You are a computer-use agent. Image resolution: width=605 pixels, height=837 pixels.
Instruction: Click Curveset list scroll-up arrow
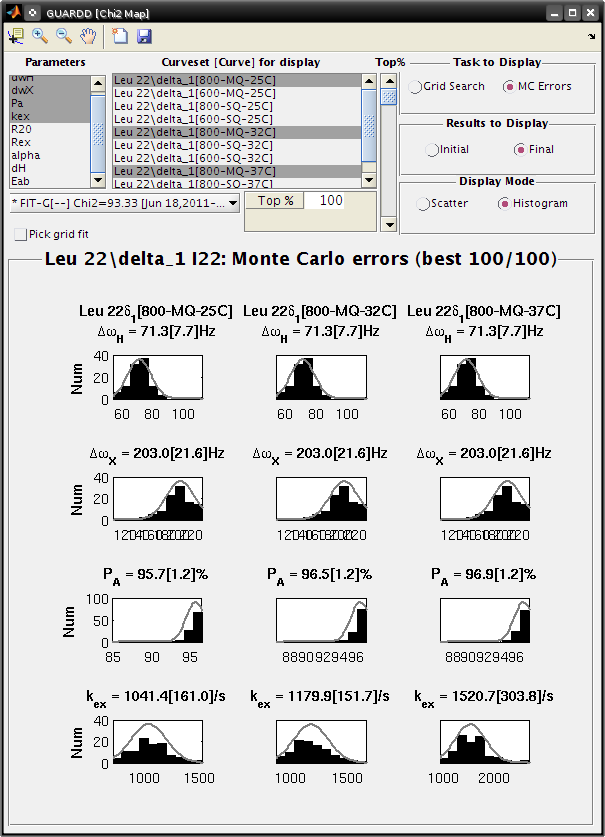[369, 81]
